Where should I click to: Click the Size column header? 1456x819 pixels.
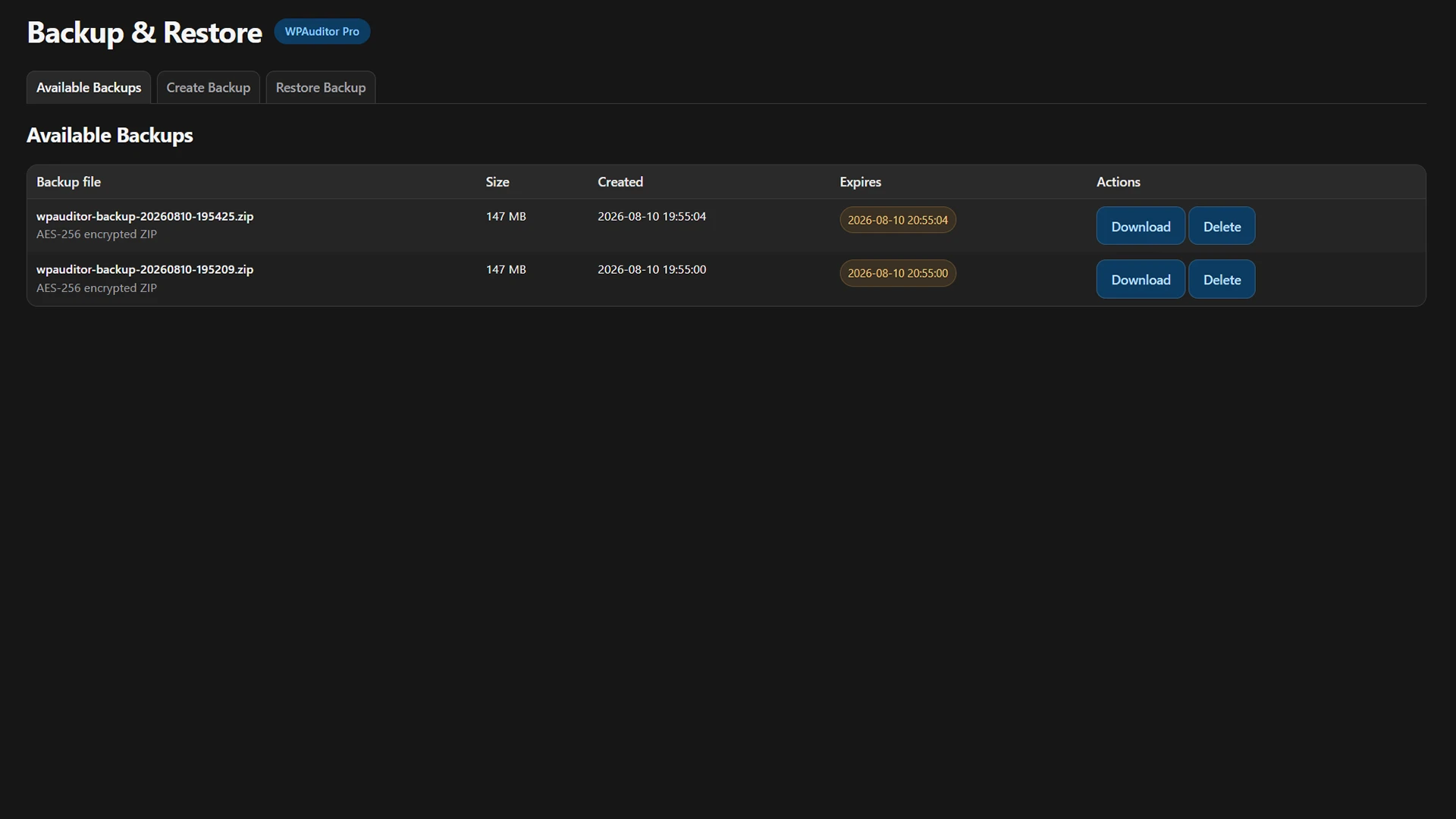pyautogui.click(x=497, y=182)
